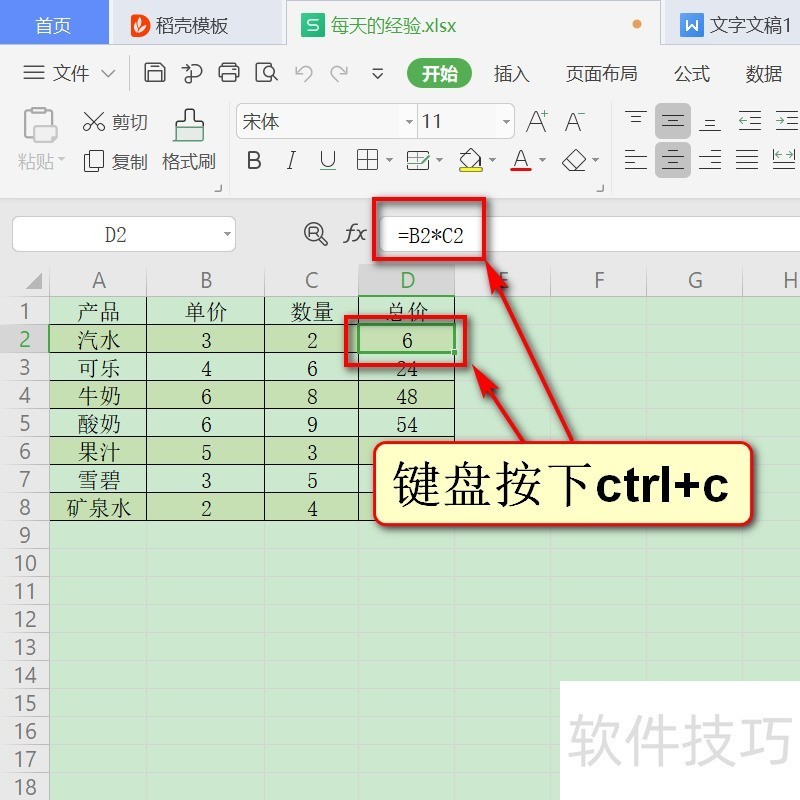Screen dimensions: 800x800
Task: Click distributed alignment icon
Action: pyautogui.click(x=784, y=160)
